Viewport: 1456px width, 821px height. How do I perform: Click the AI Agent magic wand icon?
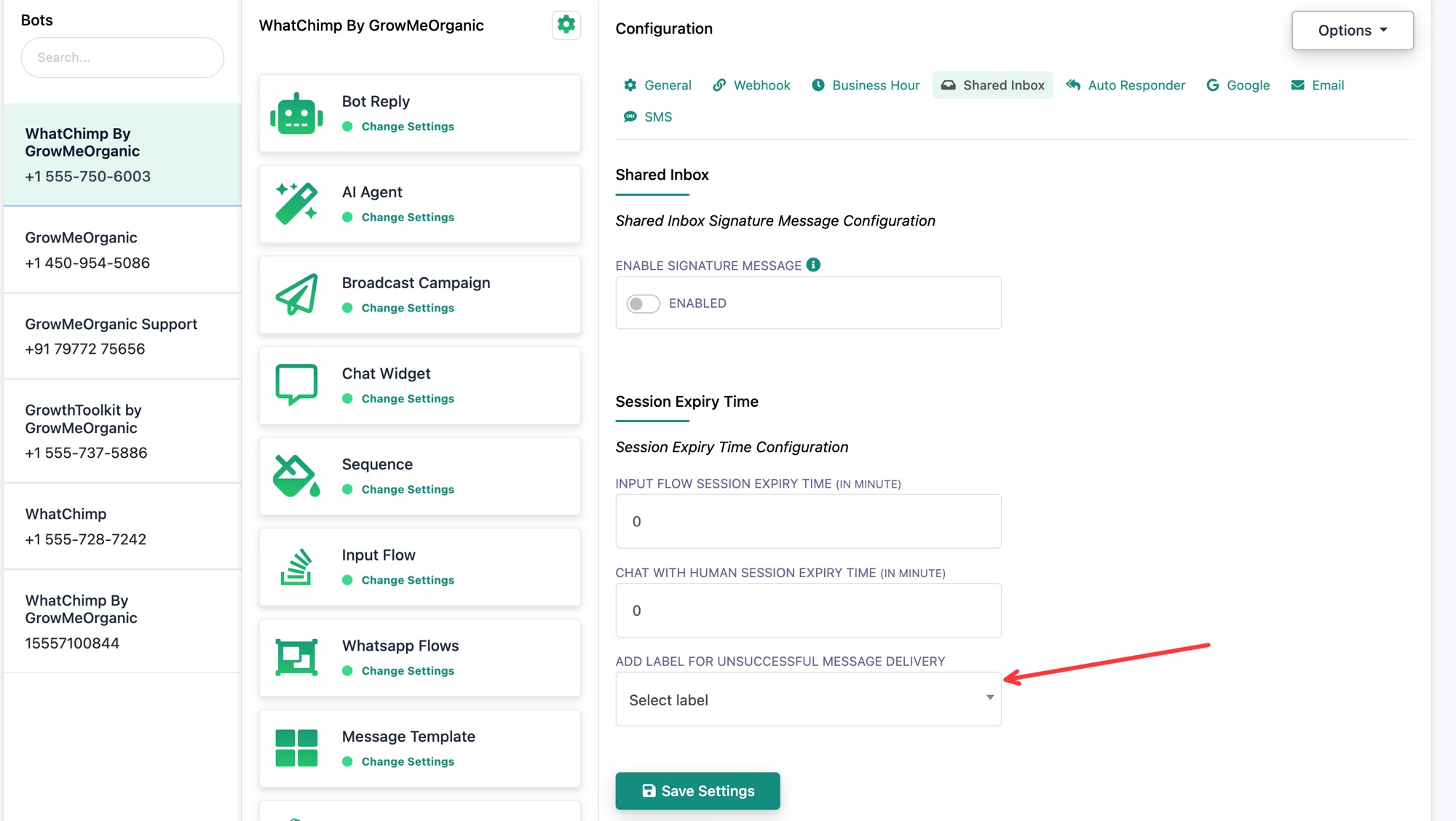(x=296, y=204)
